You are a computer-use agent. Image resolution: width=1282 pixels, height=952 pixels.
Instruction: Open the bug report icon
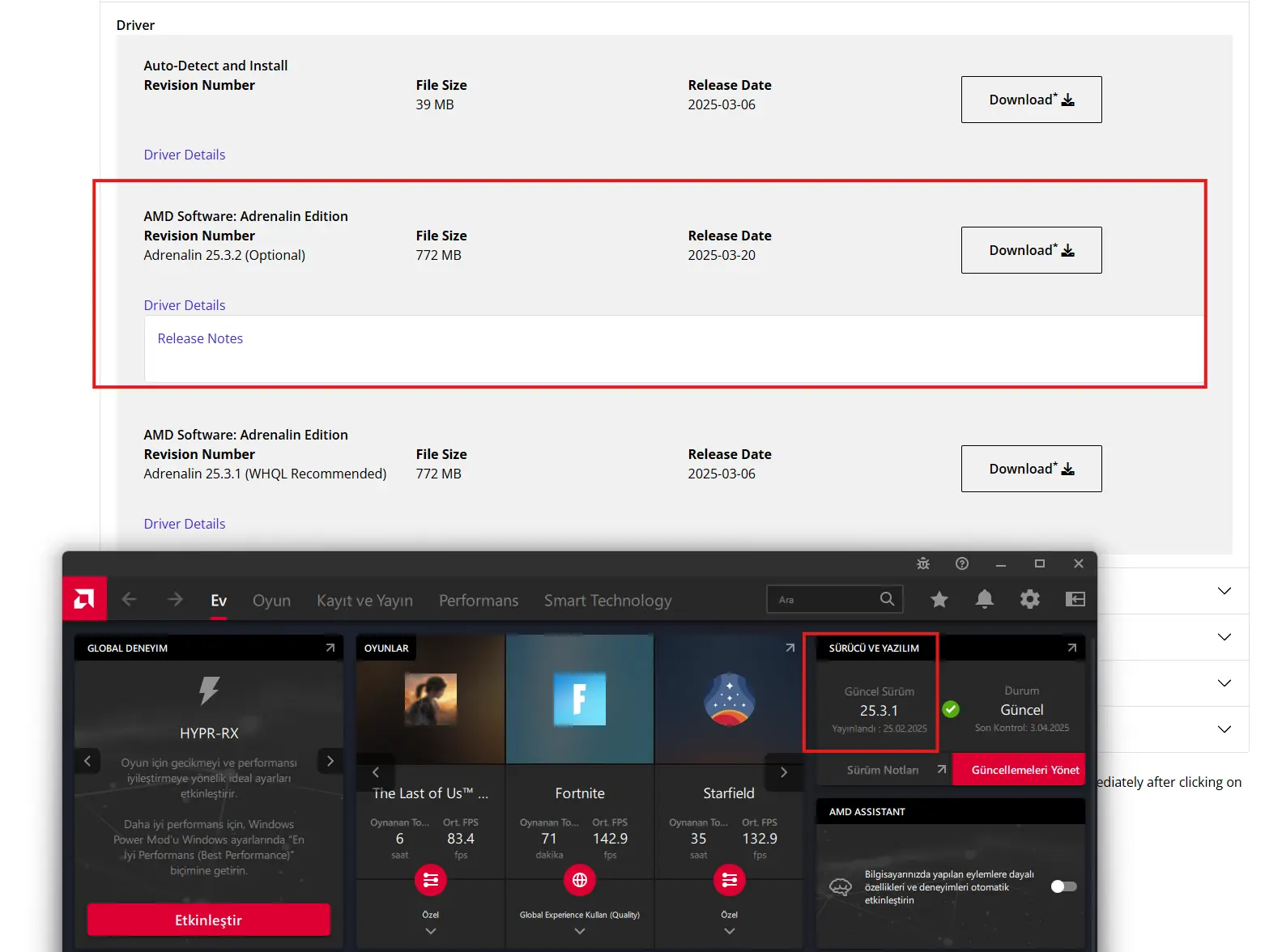pyautogui.click(x=923, y=563)
